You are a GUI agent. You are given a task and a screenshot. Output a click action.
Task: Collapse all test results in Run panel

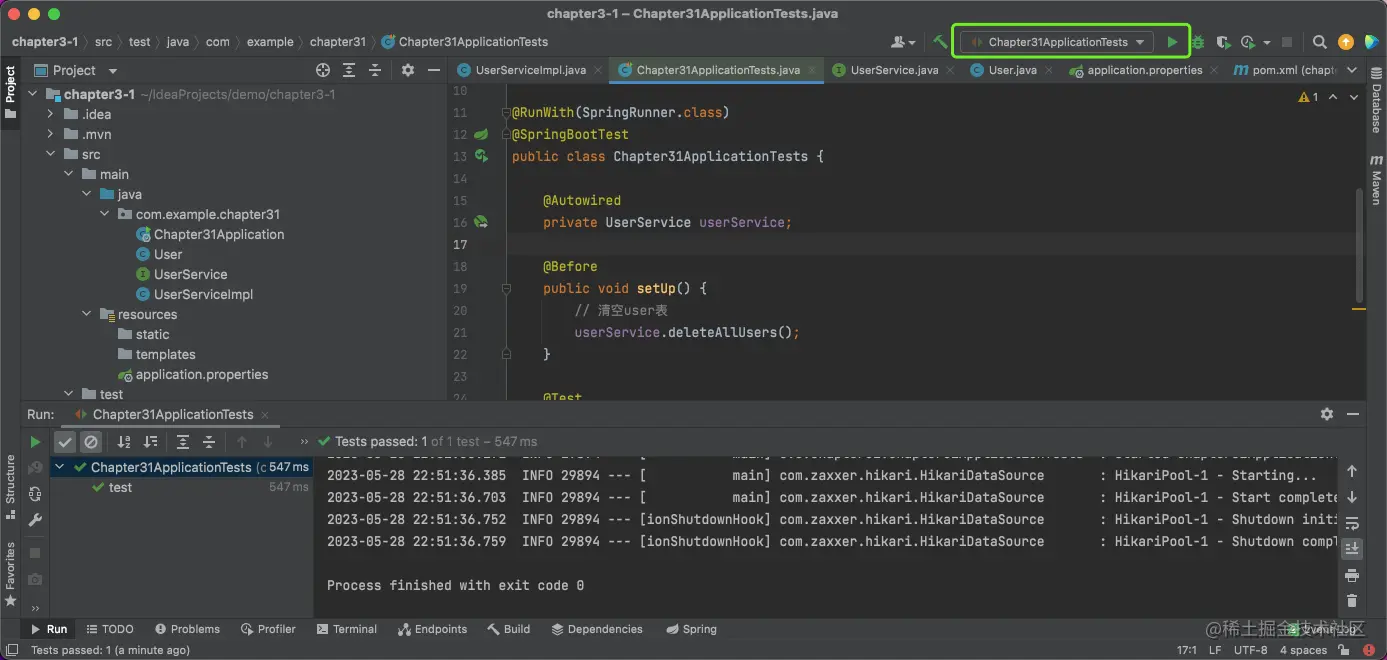(x=209, y=441)
